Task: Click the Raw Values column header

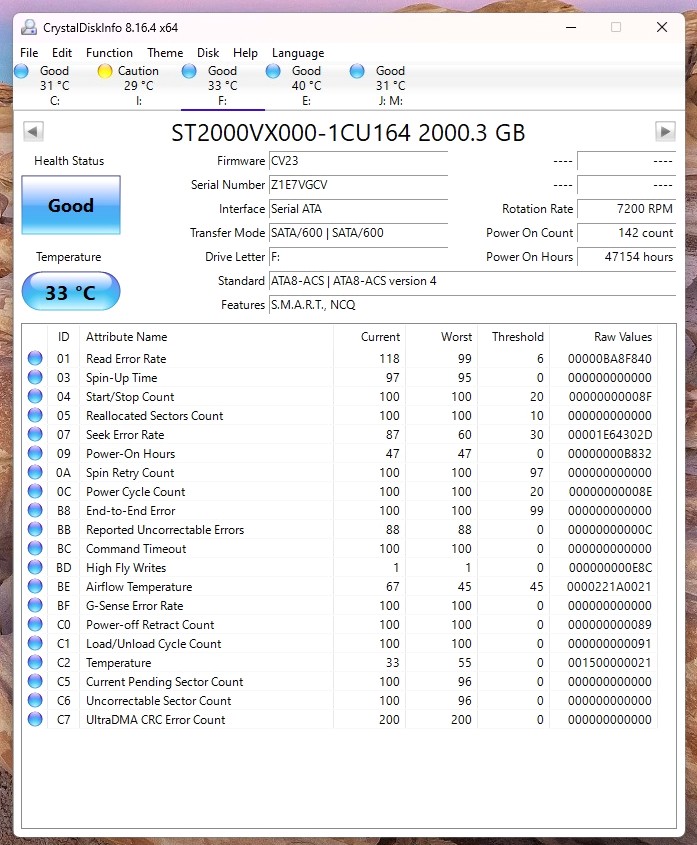Action: tap(622, 337)
